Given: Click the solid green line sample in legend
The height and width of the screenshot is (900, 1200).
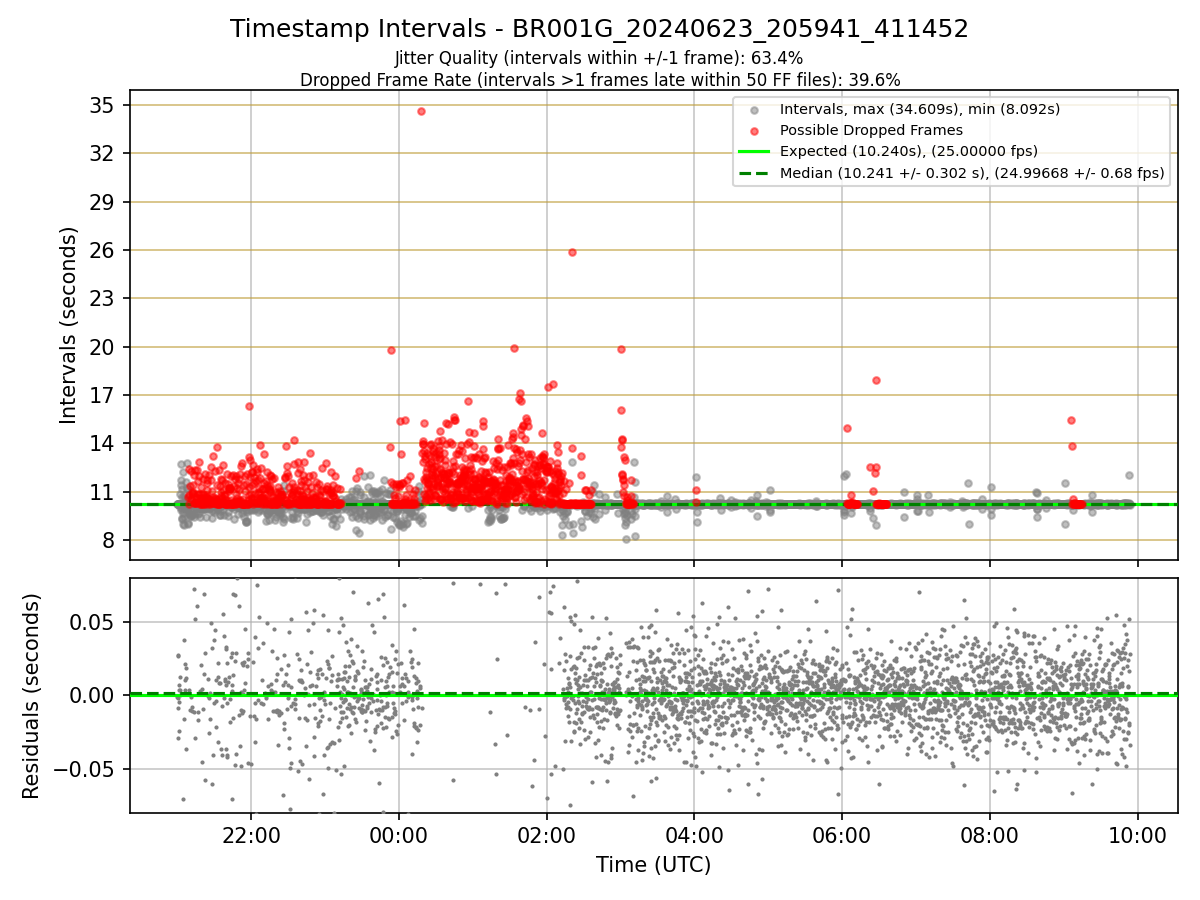Looking at the screenshot, I should coord(754,151).
